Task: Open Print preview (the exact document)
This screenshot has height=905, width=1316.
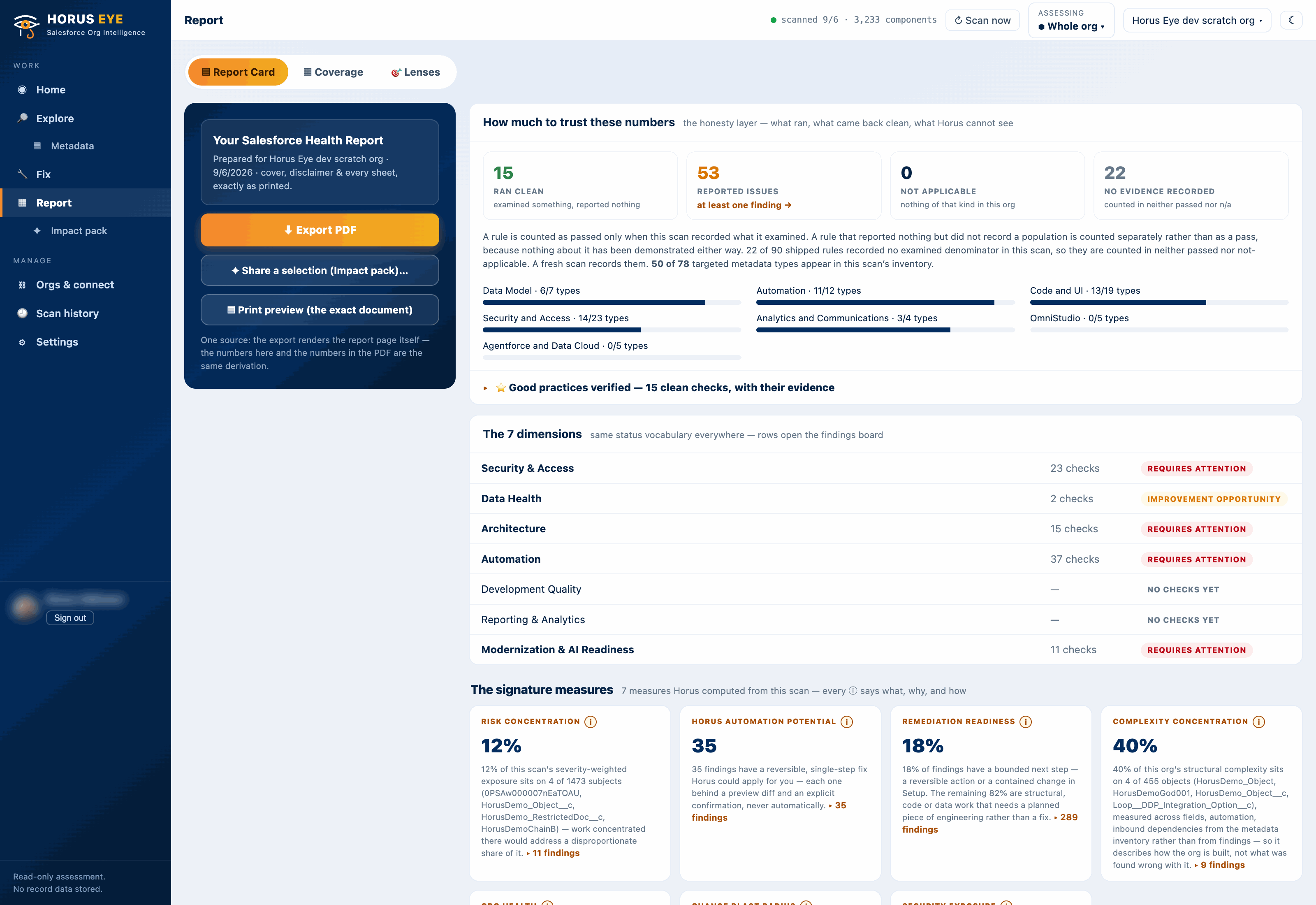Action: 320,310
